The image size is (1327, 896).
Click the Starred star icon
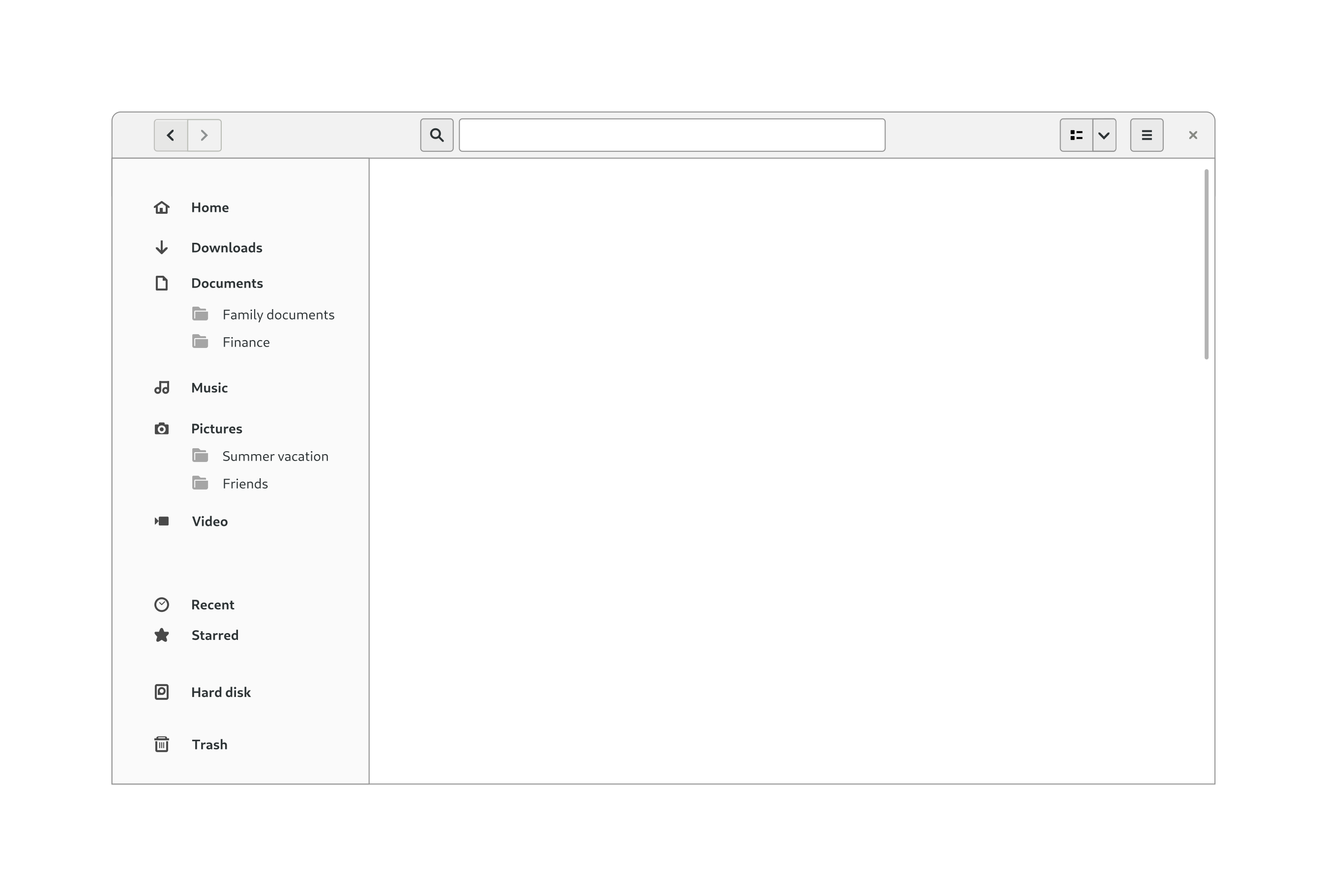coord(162,635)
